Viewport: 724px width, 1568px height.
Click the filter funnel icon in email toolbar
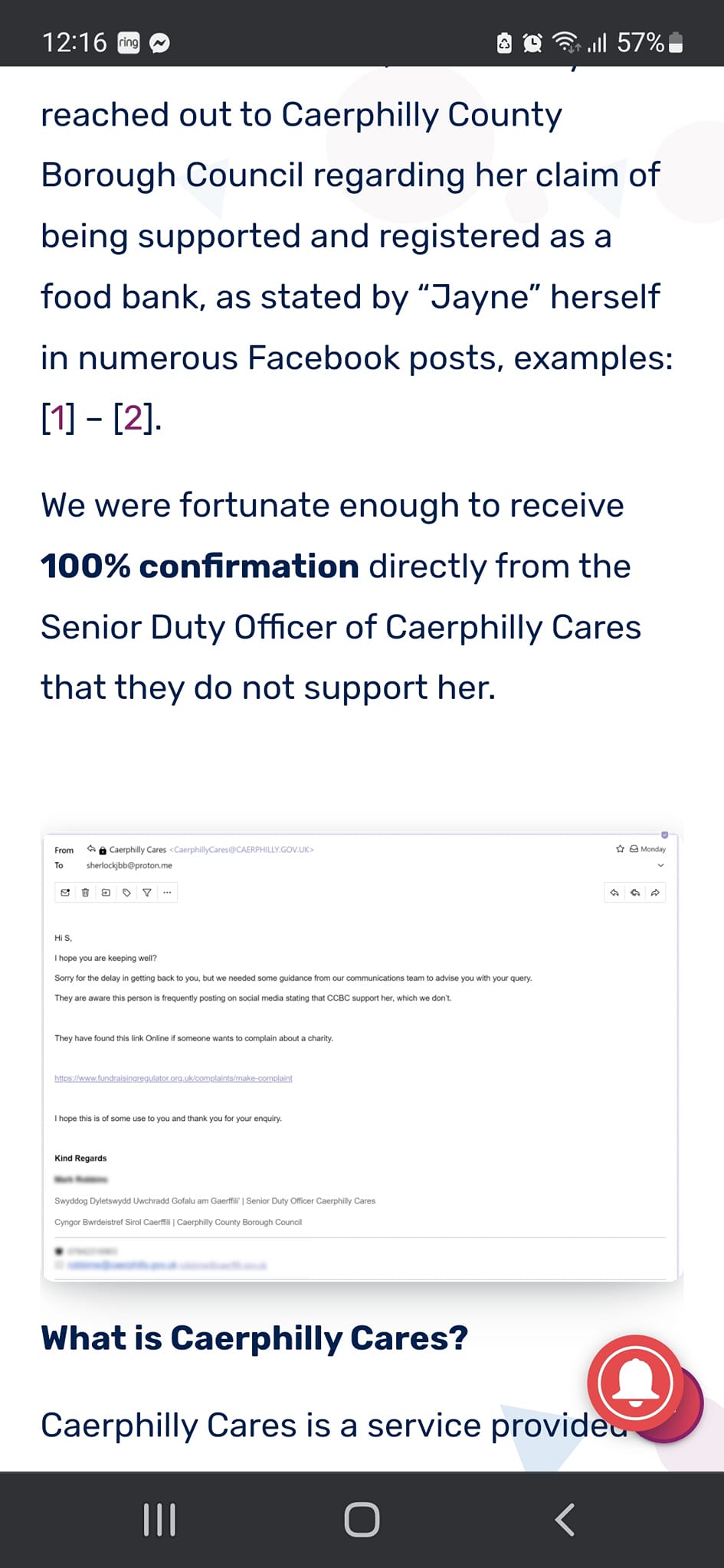(x=147, y=893)
